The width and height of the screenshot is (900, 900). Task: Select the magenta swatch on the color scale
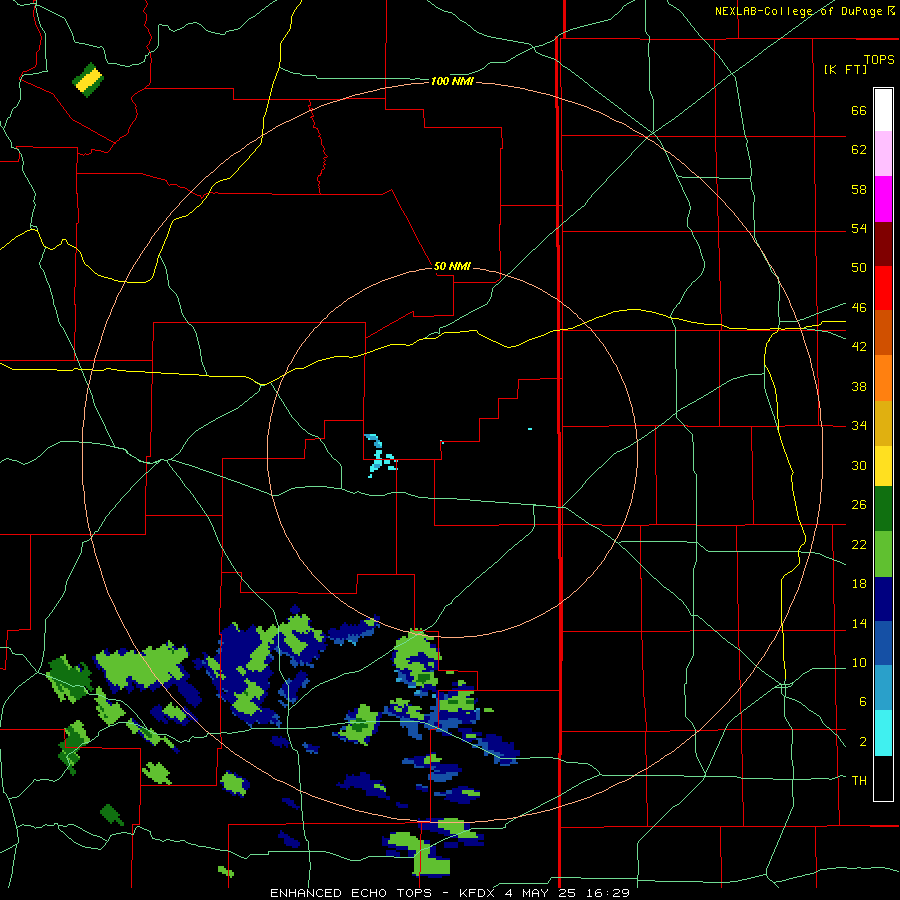coord(883,199)
